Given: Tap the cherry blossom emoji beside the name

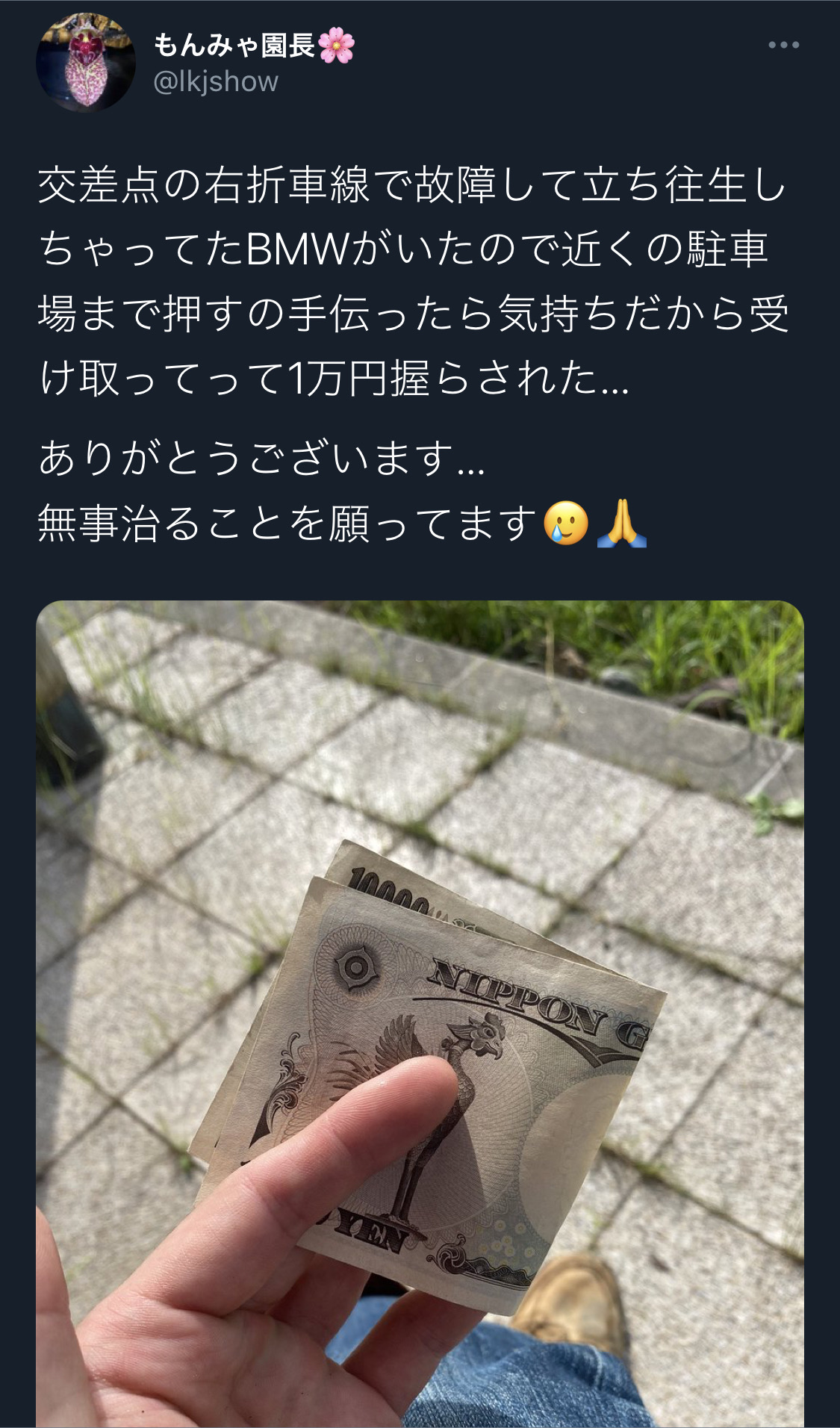Looking at the screenshot, I should coord(336,46).
